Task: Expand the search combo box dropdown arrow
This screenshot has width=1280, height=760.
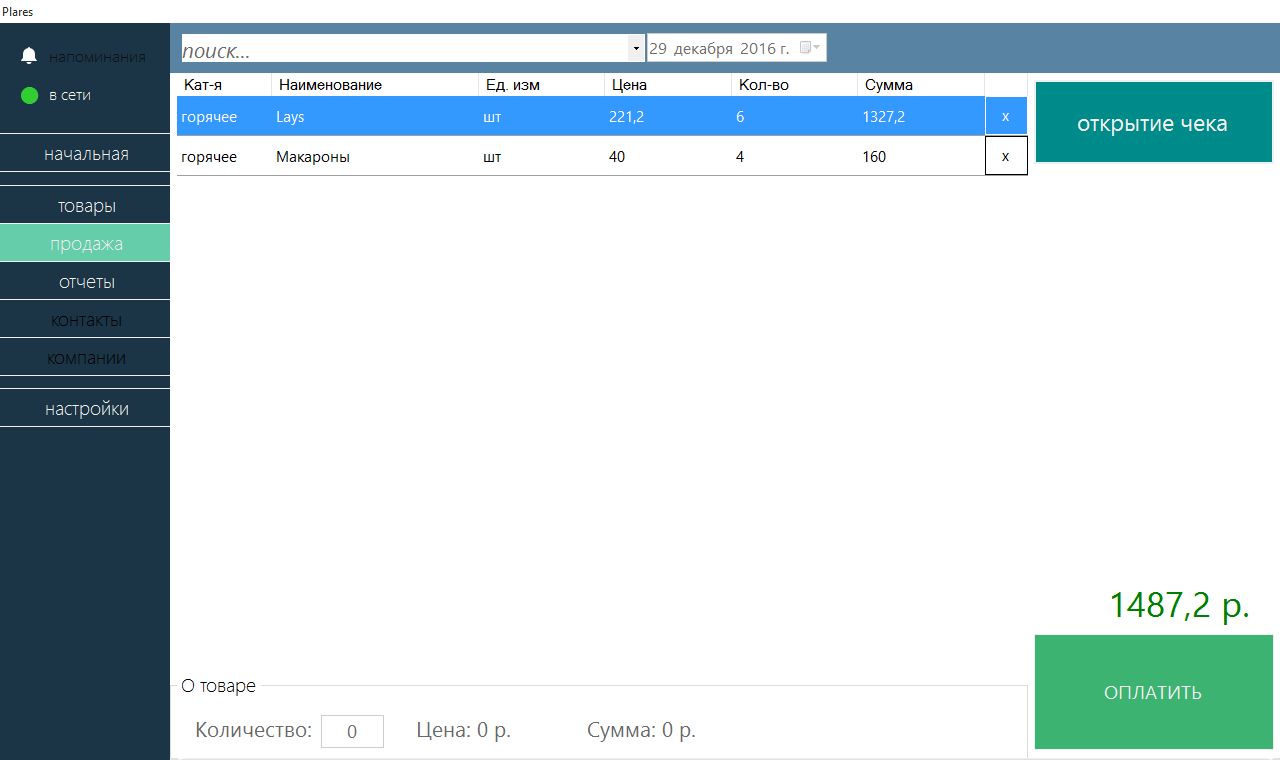Action: coord(636,49)
